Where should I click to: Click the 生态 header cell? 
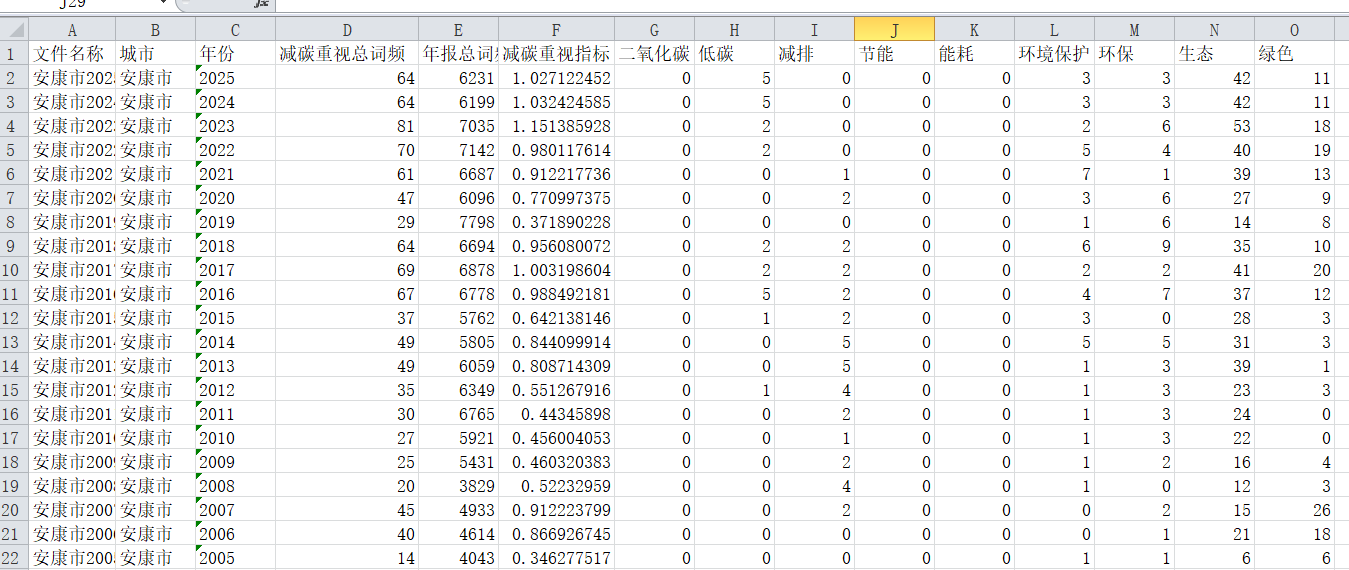click(x=1214, y=54)
